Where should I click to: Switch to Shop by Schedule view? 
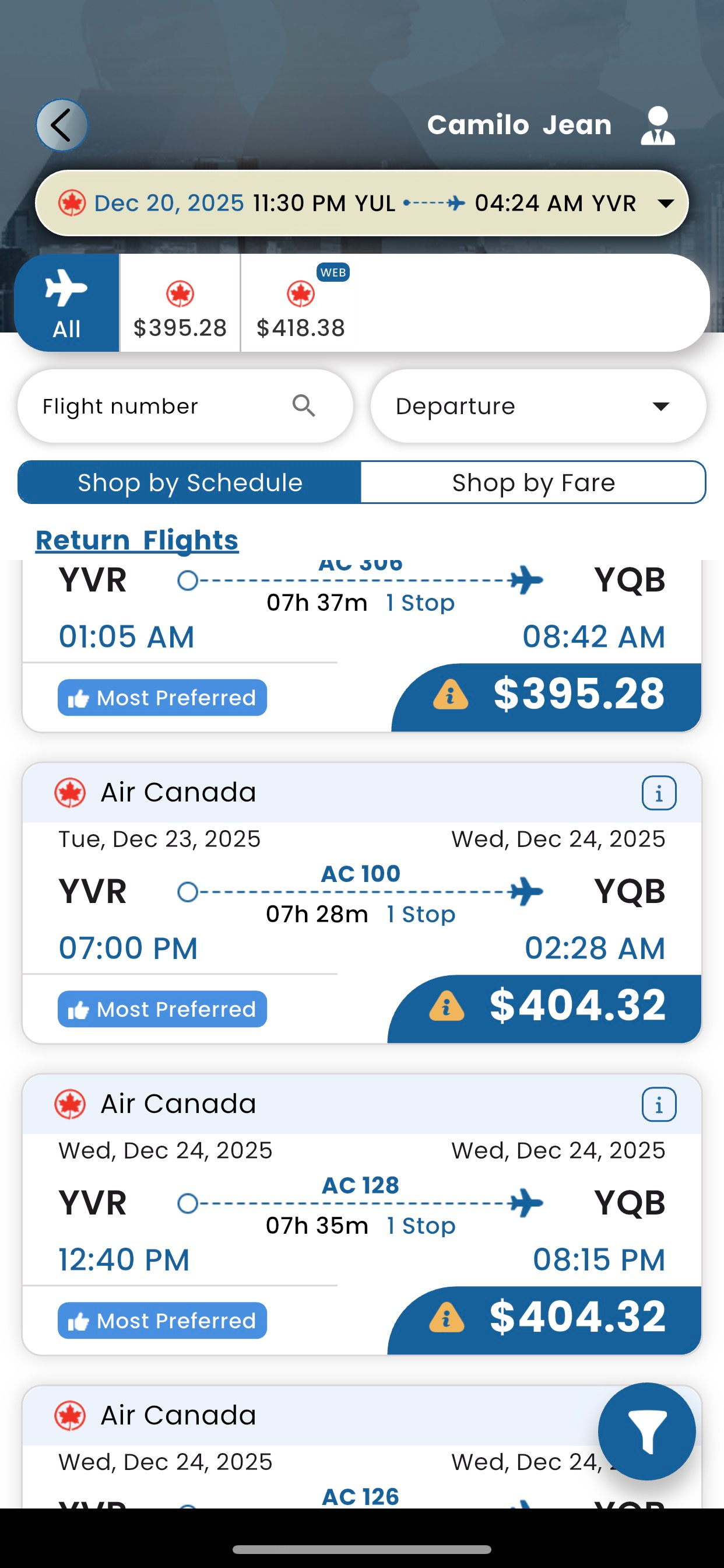click(x=190, y=482)
